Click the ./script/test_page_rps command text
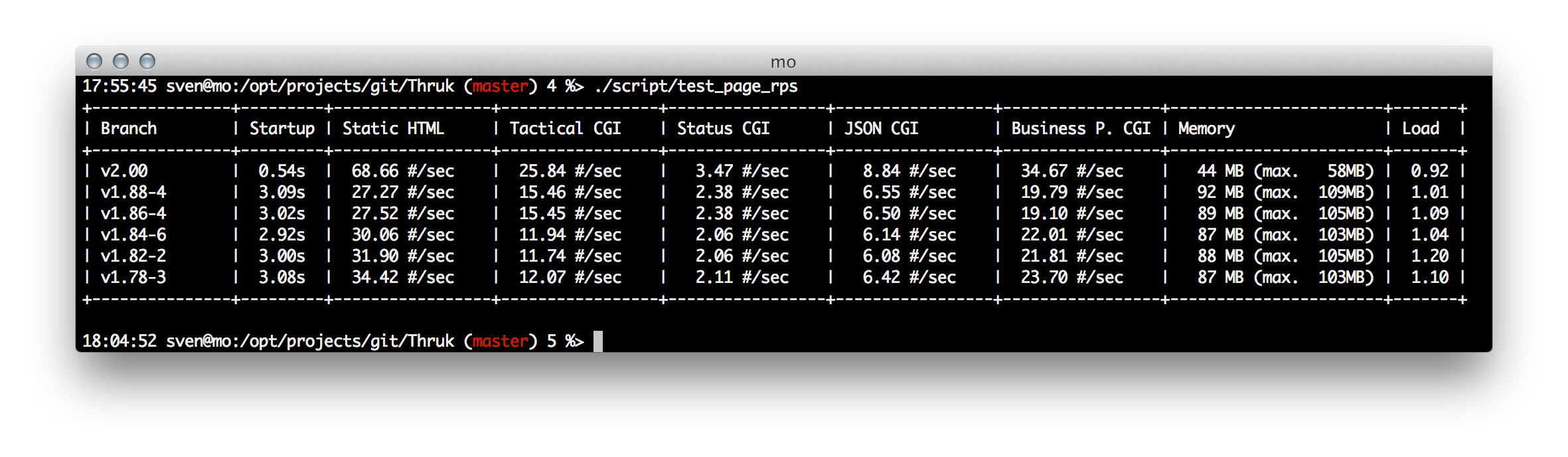Viewport: 1568px width, 457px height. tap(696, 86)
